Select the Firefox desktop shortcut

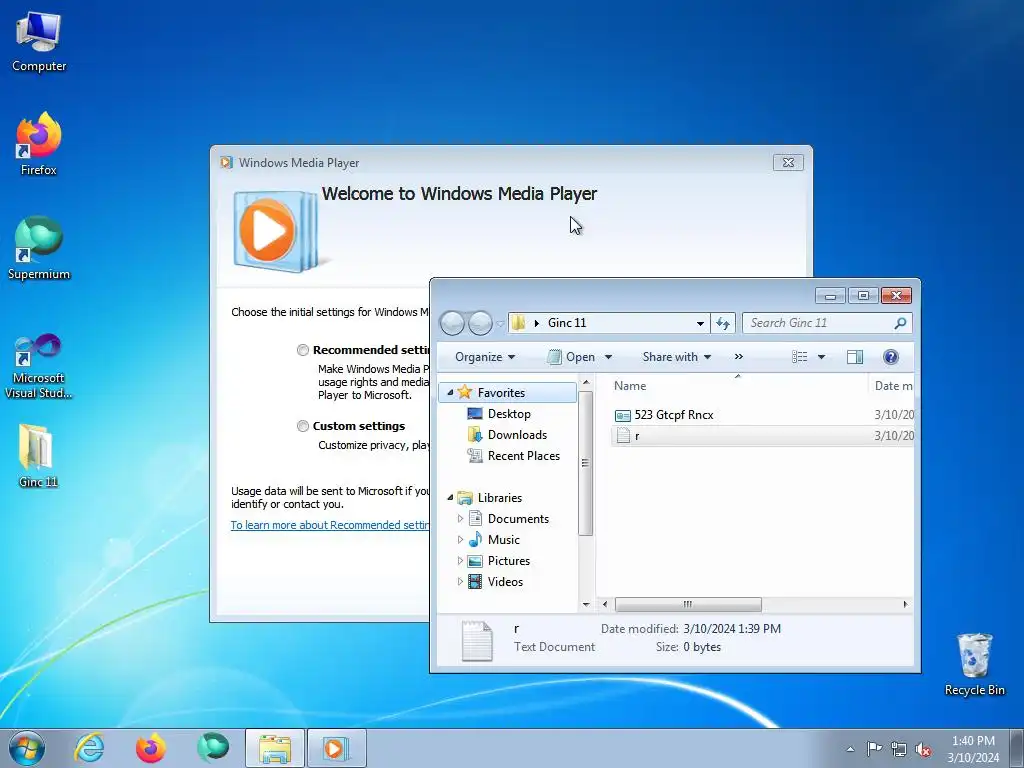click(39, 144)
